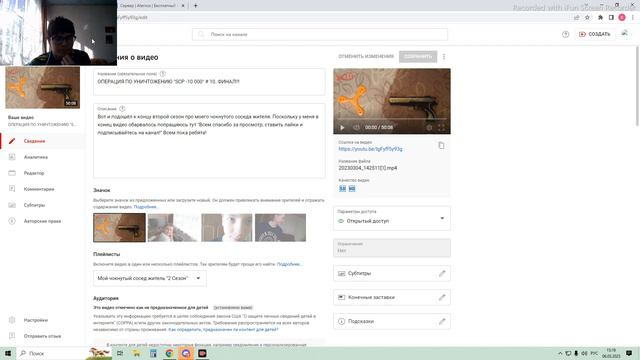Viewport: 640px width, 360px height.
Task: Open the youtu.be video link
Action: click(370, 149)
